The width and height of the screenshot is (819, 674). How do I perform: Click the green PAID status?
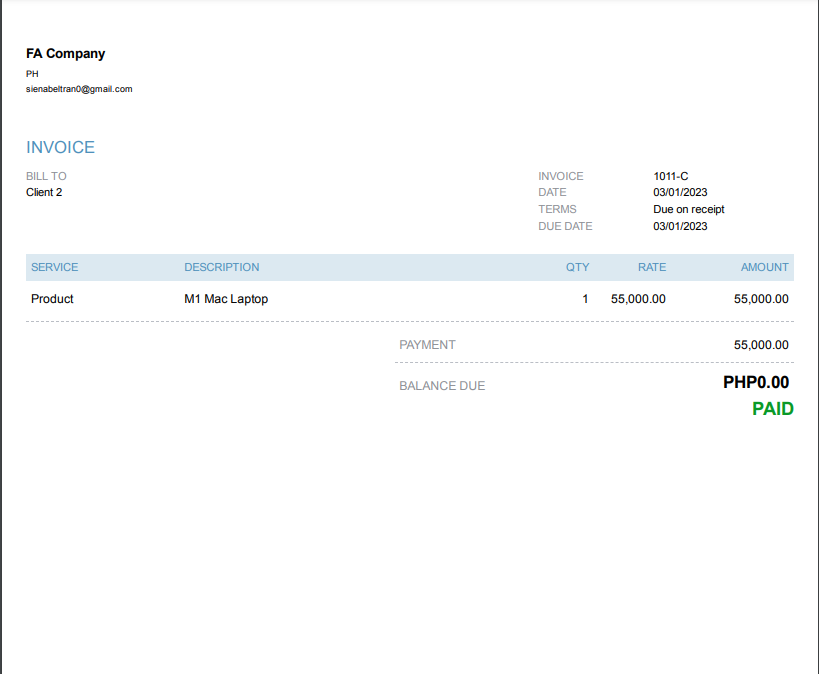pos(773,409)
